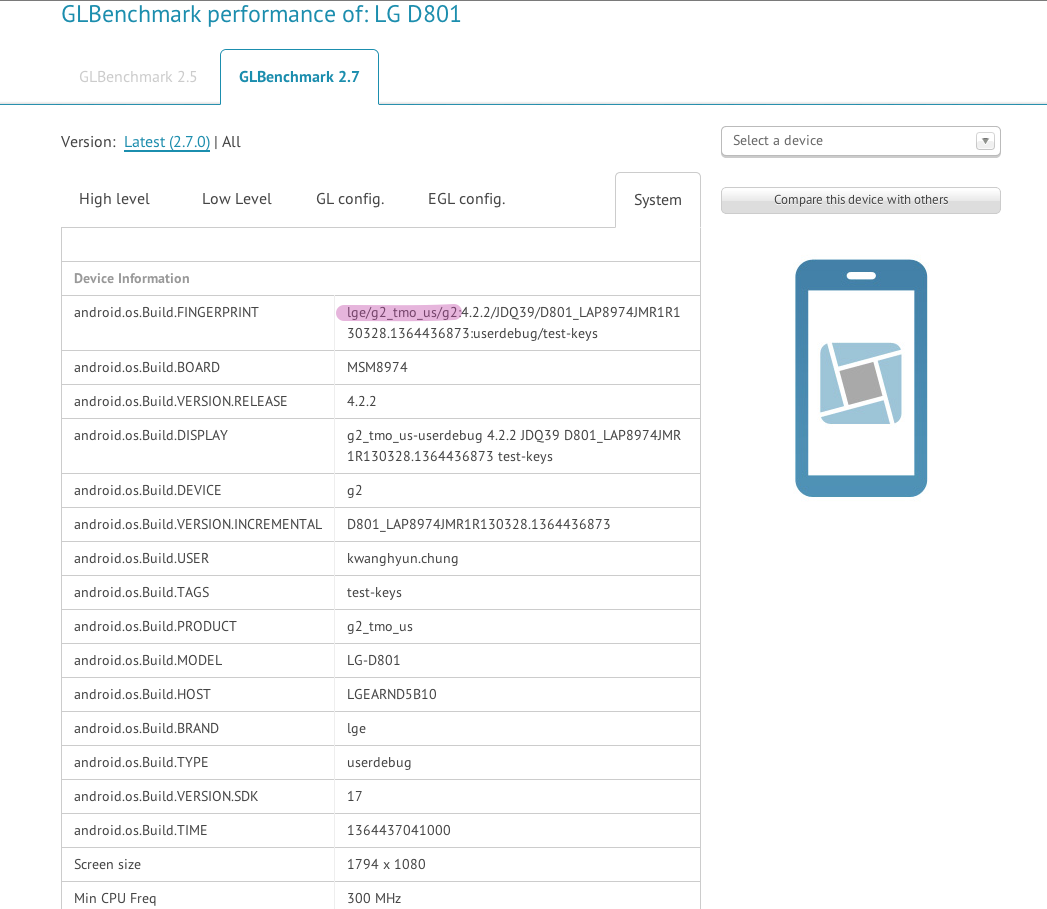Click the fingerprint value starting lge/g2_tmo_us

click(513, 323)
